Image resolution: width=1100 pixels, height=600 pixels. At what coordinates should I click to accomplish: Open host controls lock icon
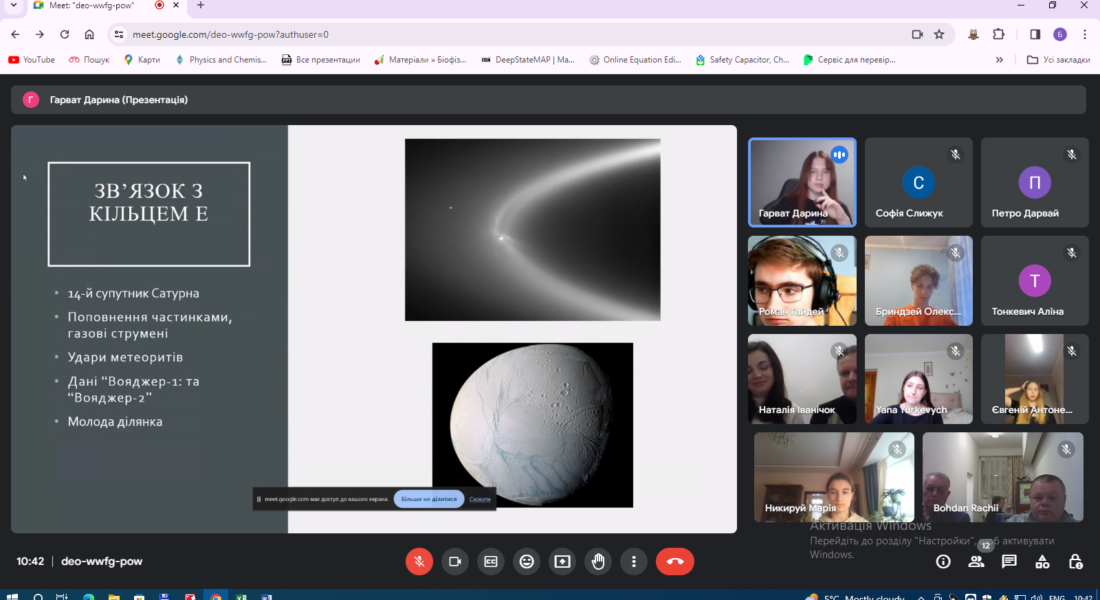point(1075,562)
